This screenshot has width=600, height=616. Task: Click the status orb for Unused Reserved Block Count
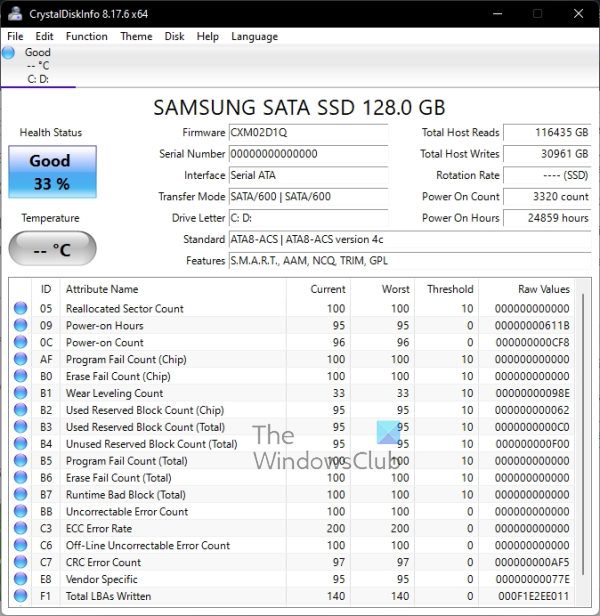pyautogui.click(x=20, y=444)
